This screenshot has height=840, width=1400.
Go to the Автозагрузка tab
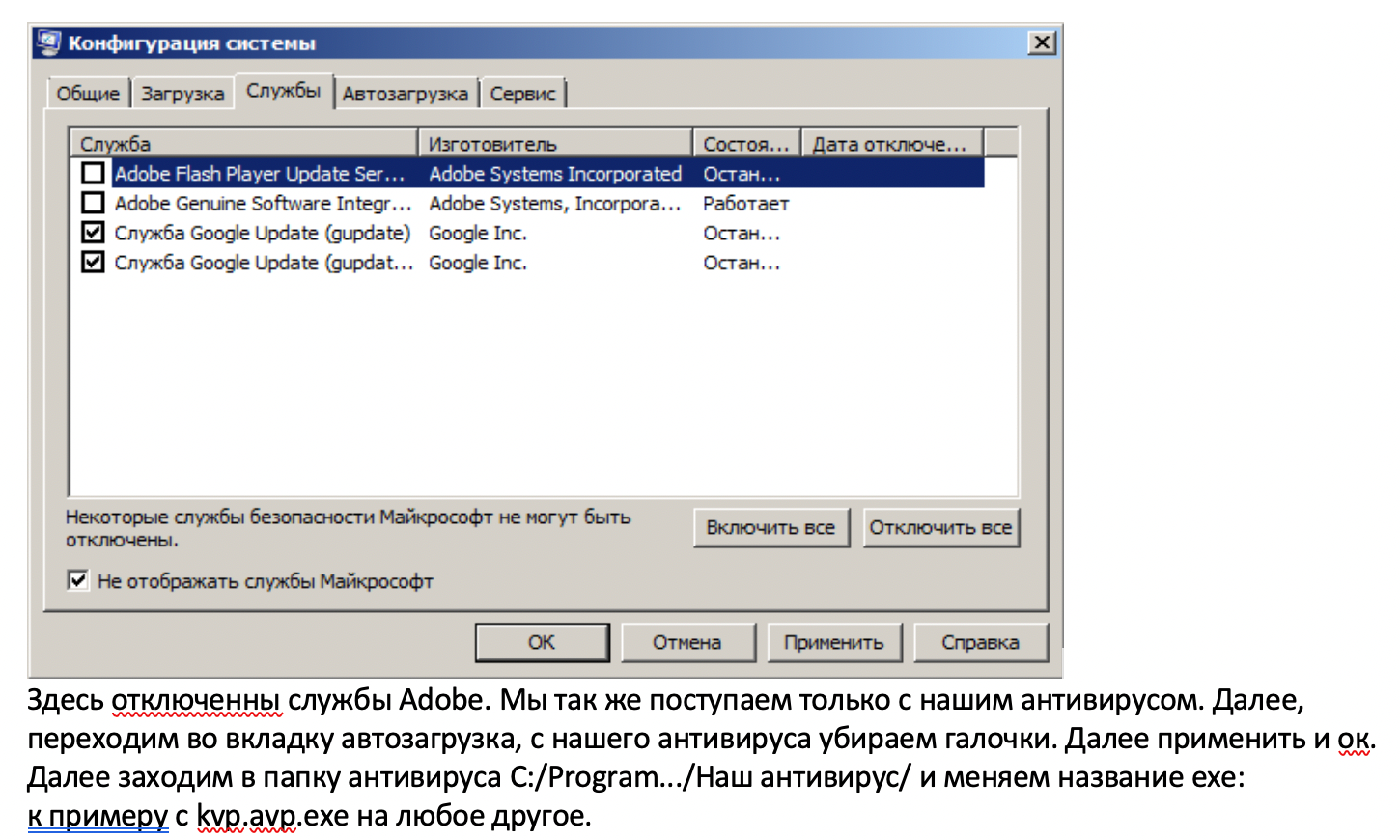[406, 94]
